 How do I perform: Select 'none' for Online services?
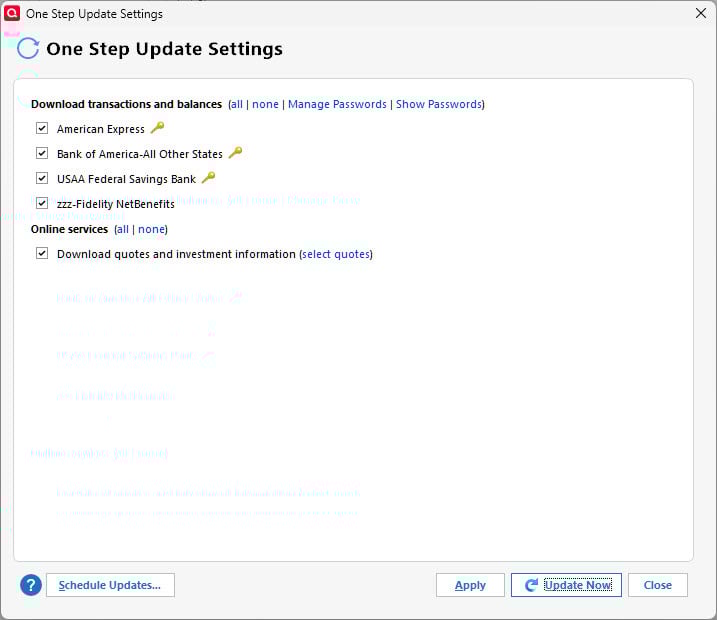click(x=151, y=229)
